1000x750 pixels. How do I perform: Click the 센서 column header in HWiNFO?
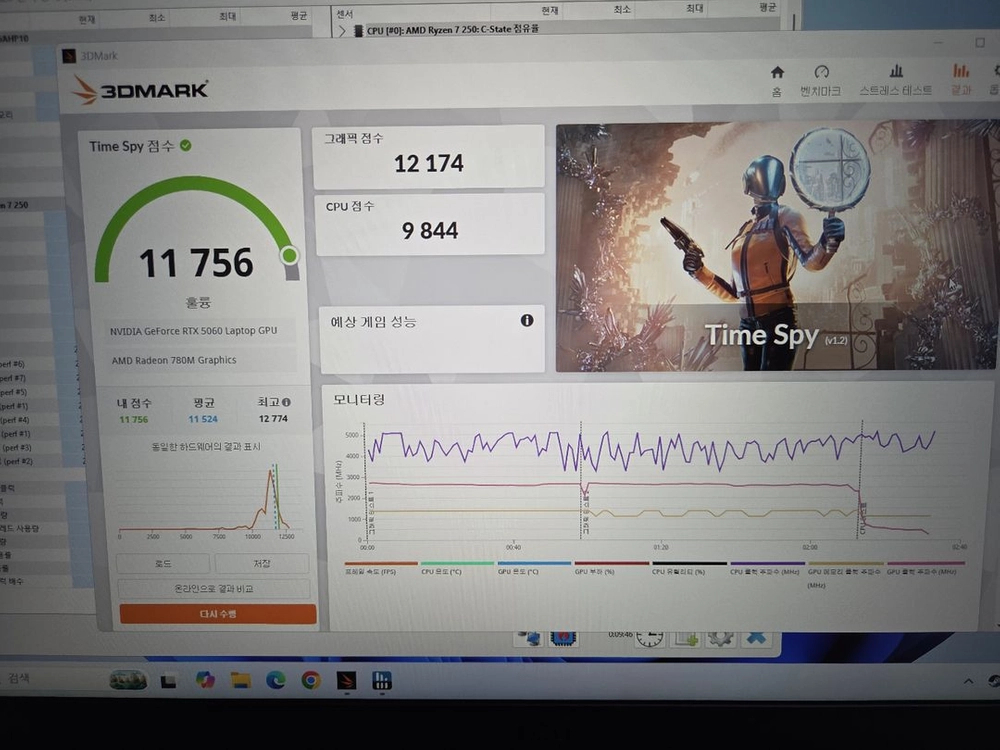click(x=344, y=13)
